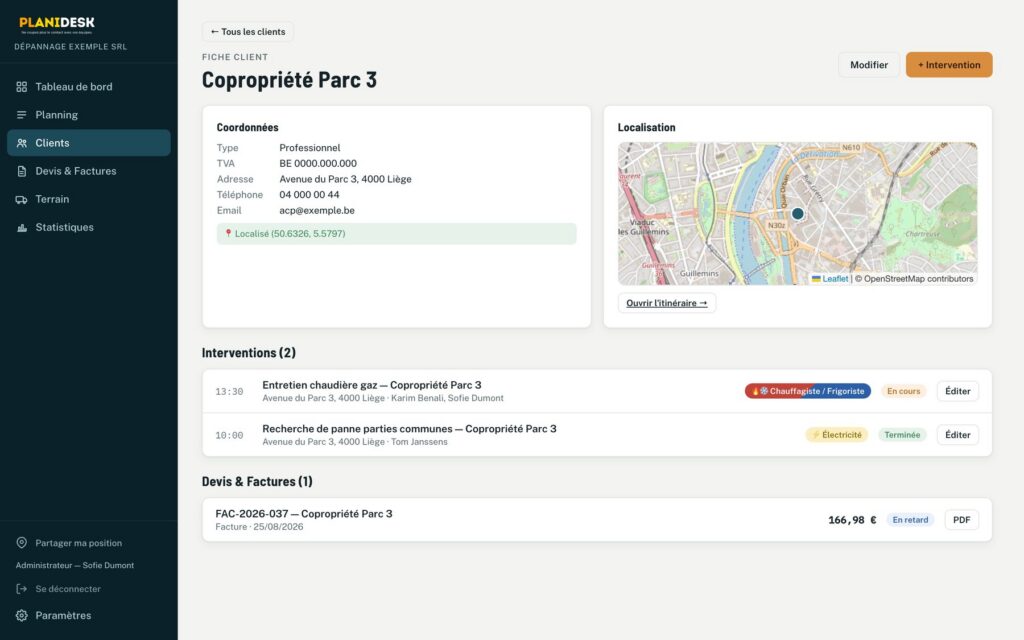
Task: Open the Planning section
Action: pos(89,115)
